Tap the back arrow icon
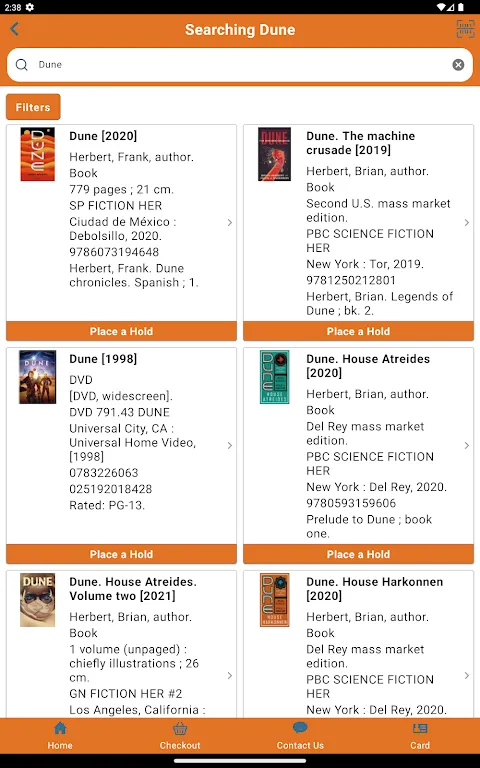480x768 pixels. coord(14,29)
